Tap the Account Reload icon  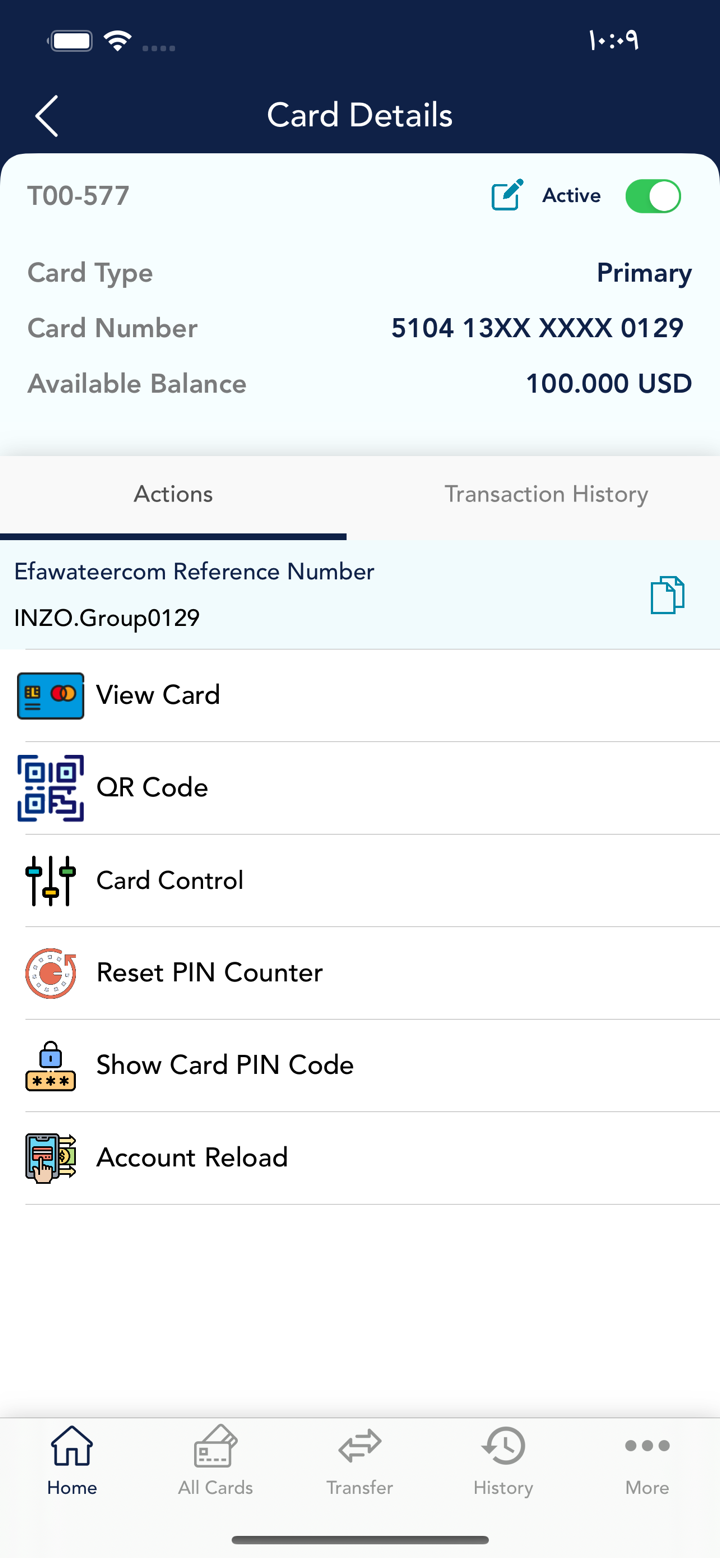[x=50, y=1158]
